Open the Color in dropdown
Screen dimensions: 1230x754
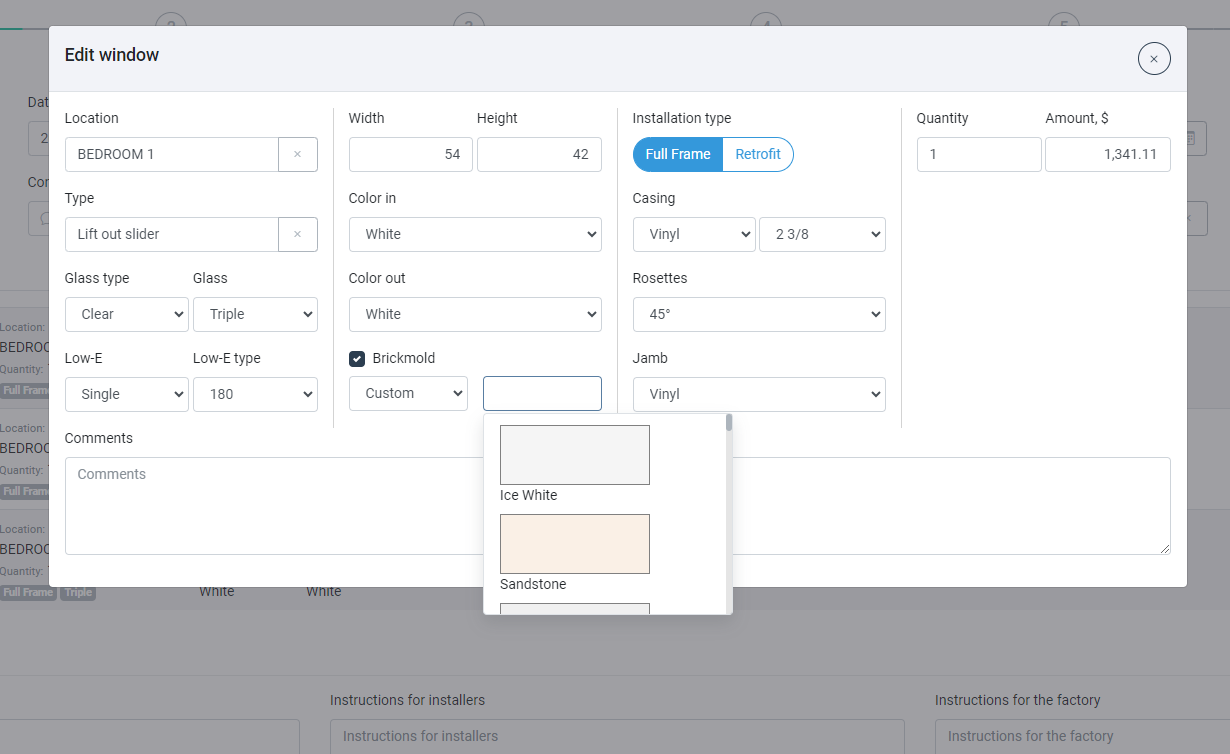pos(475,234)
